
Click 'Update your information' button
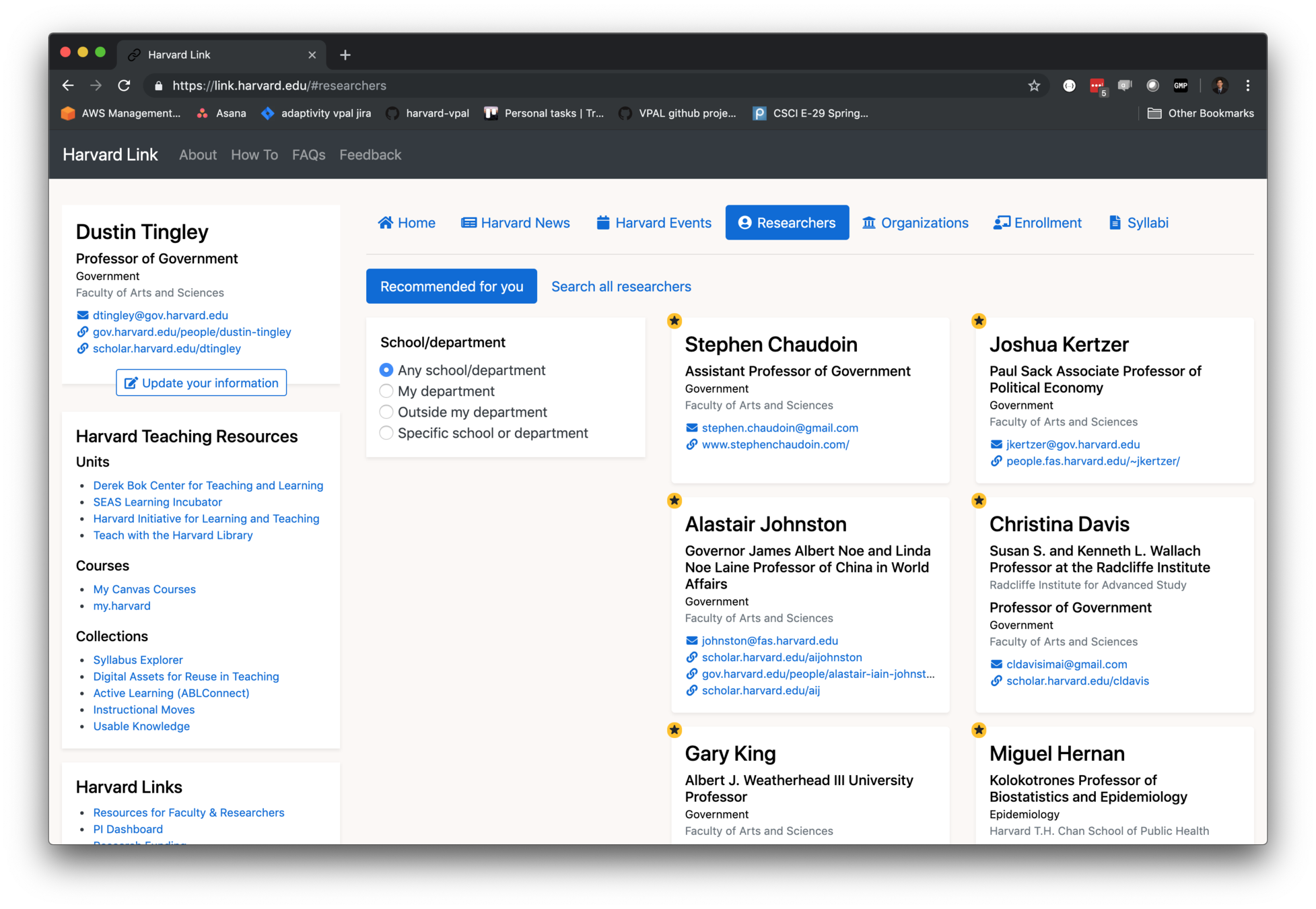201,383
